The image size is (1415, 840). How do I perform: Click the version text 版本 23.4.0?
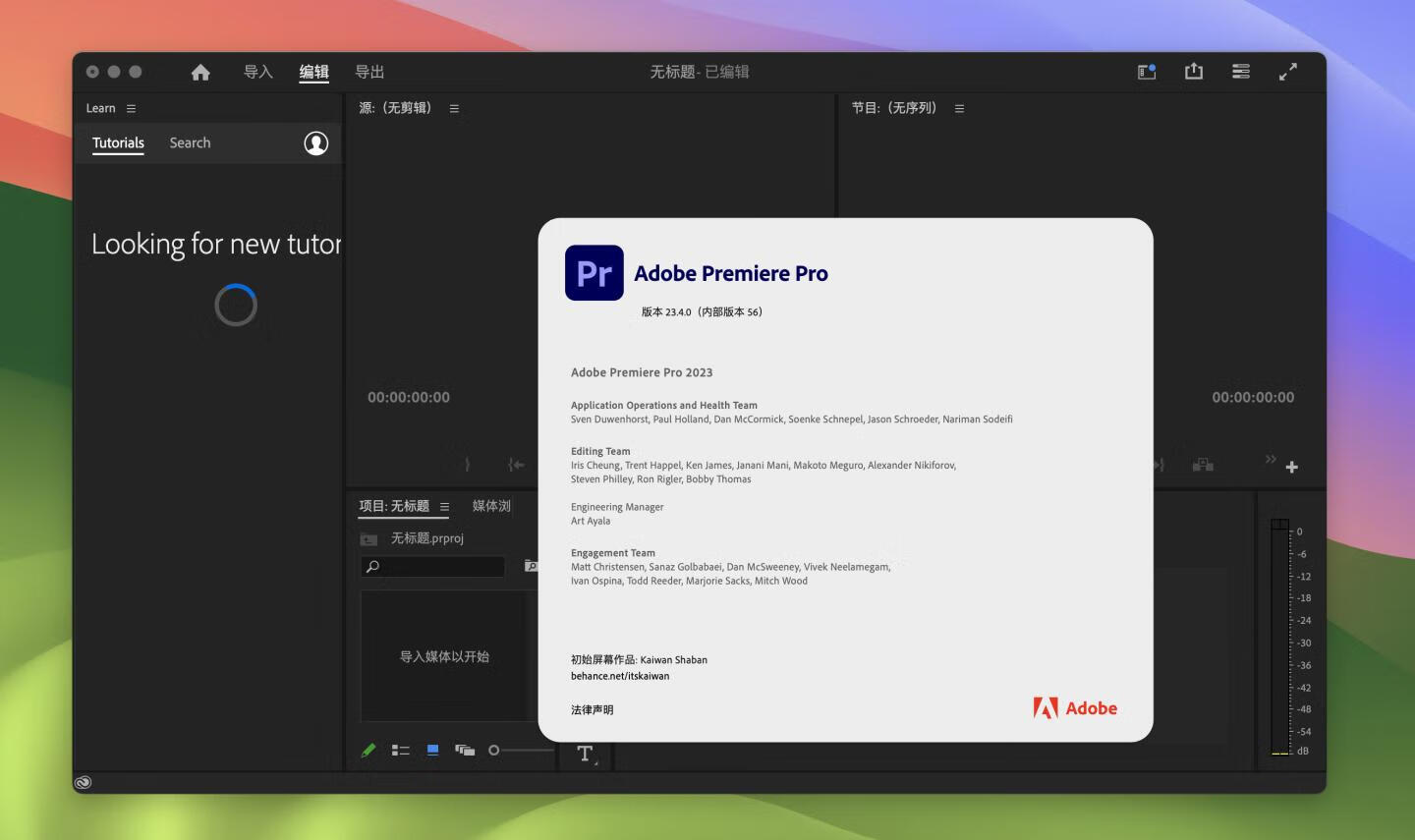click(x=702, y=312)
